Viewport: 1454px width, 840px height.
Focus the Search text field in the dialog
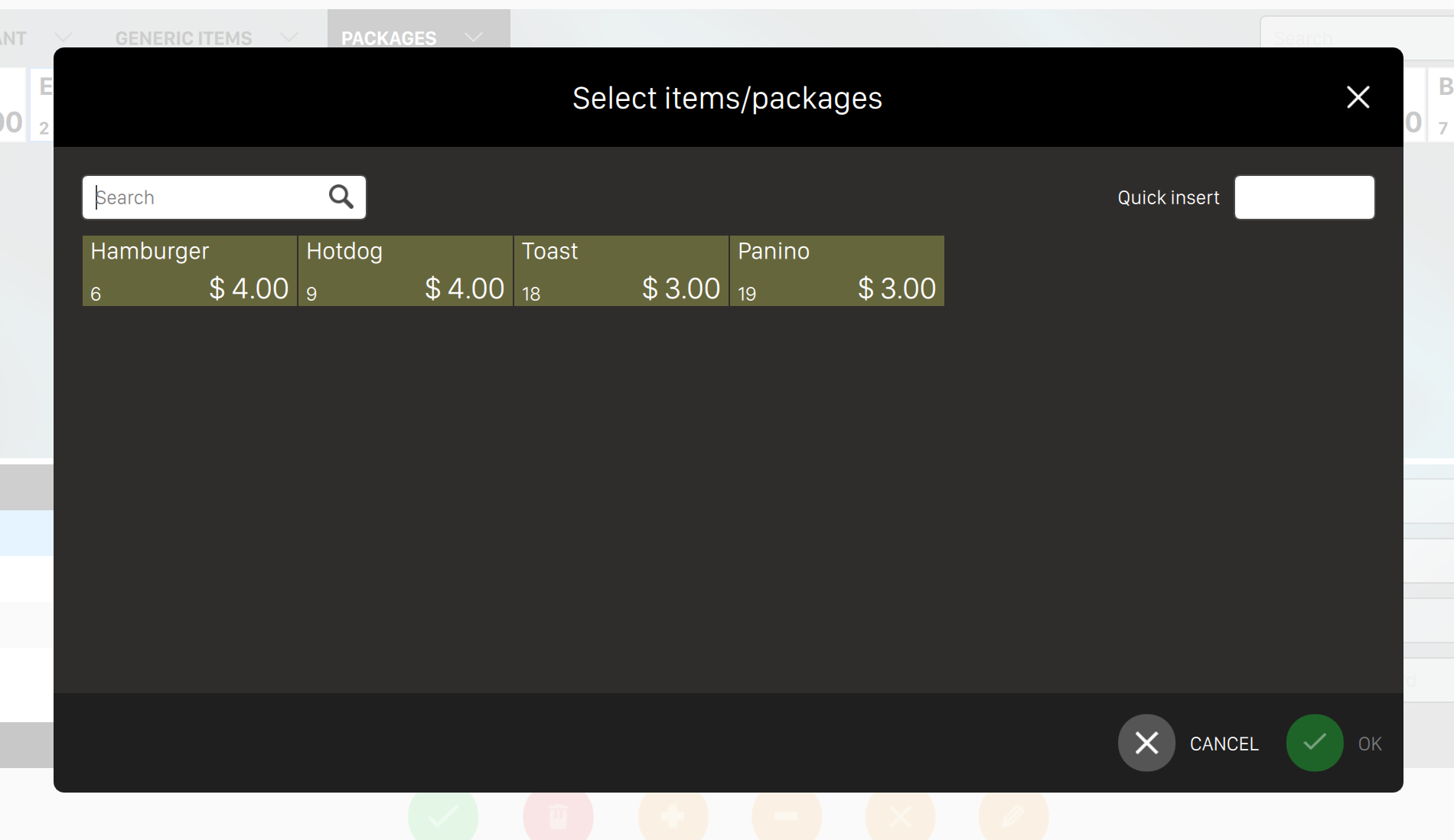pos(207,197)
